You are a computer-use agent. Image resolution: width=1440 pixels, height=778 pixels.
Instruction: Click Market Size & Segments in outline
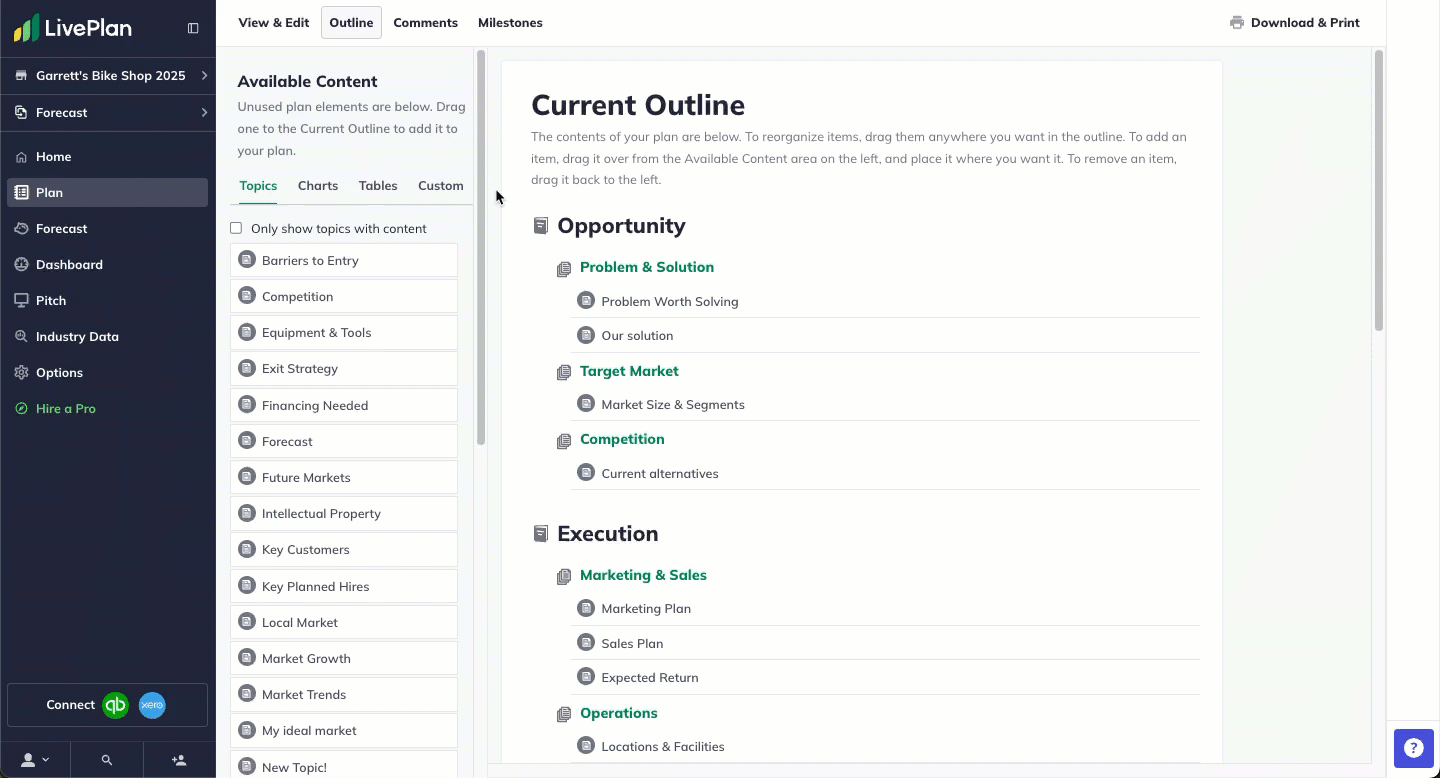coord(673,405)
